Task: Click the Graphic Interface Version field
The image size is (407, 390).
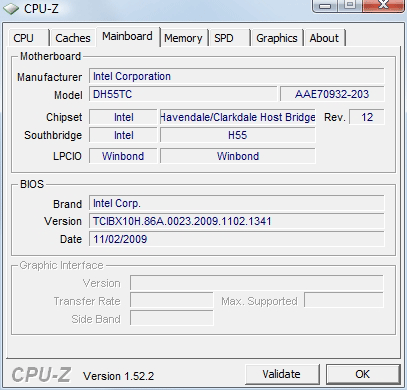Action: [x=257, y=283]
